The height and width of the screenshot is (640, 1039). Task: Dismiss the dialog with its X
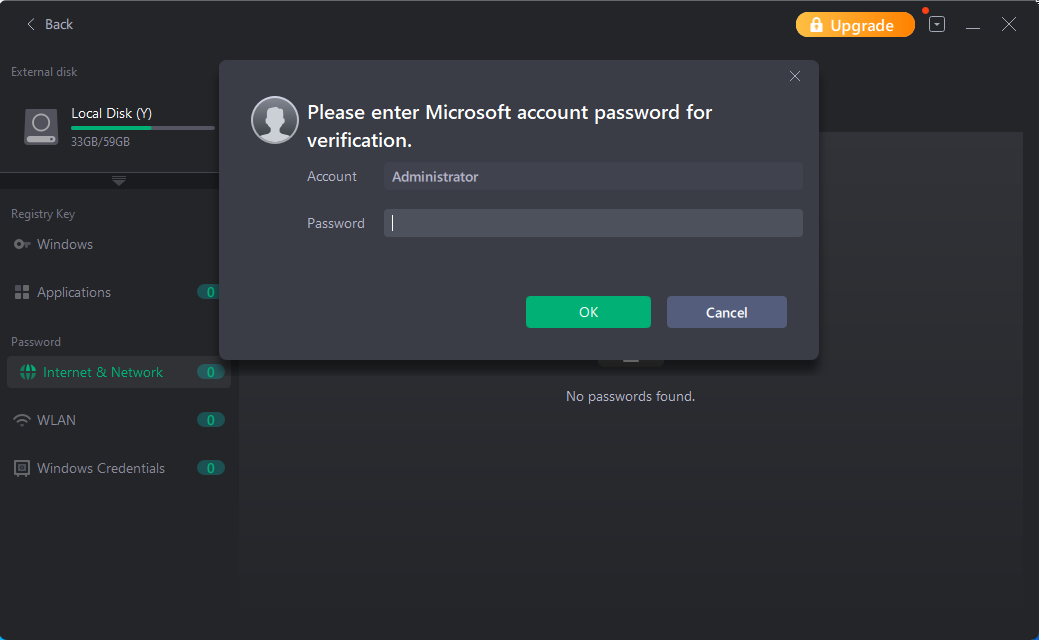[794, 75]
